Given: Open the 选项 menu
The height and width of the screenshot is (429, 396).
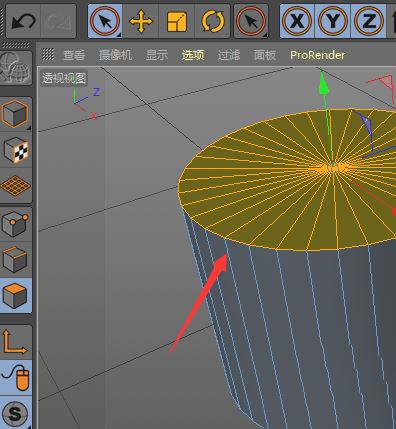Looking at the screenshot, I should click(x=193, y=55).
